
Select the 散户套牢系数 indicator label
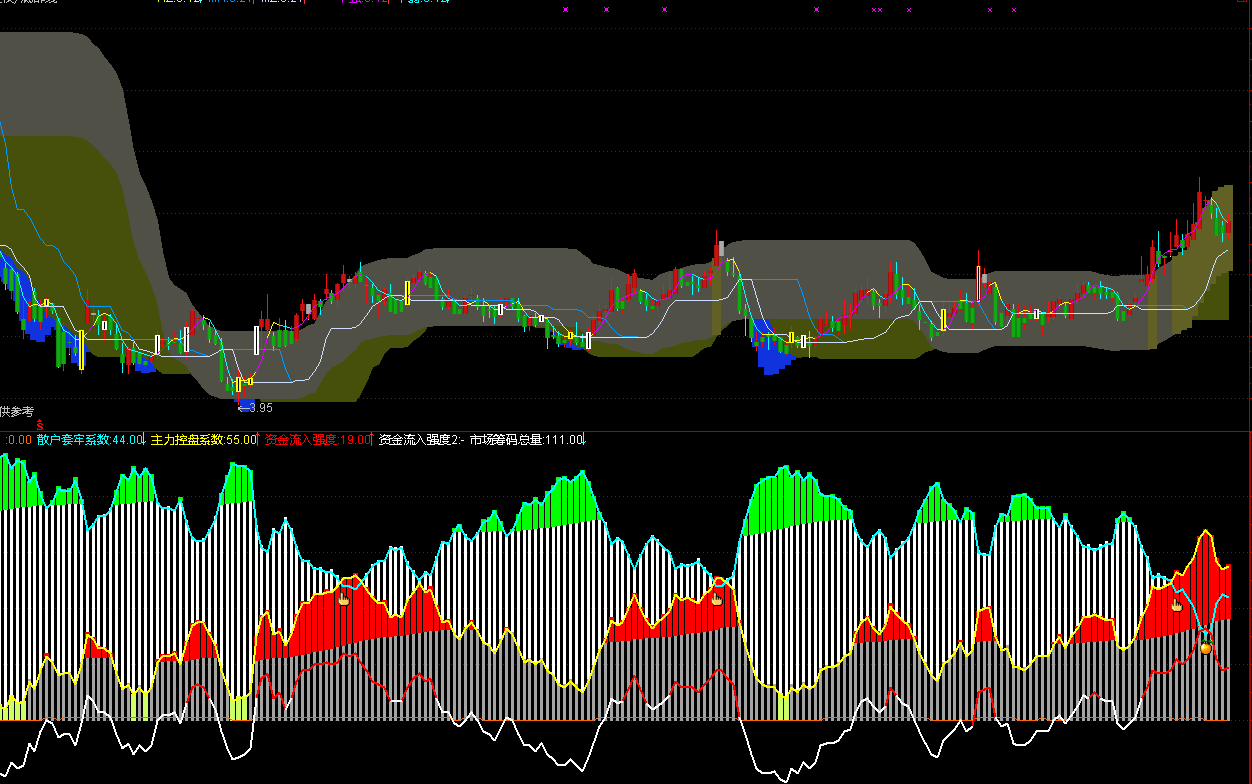click(74, 439)
